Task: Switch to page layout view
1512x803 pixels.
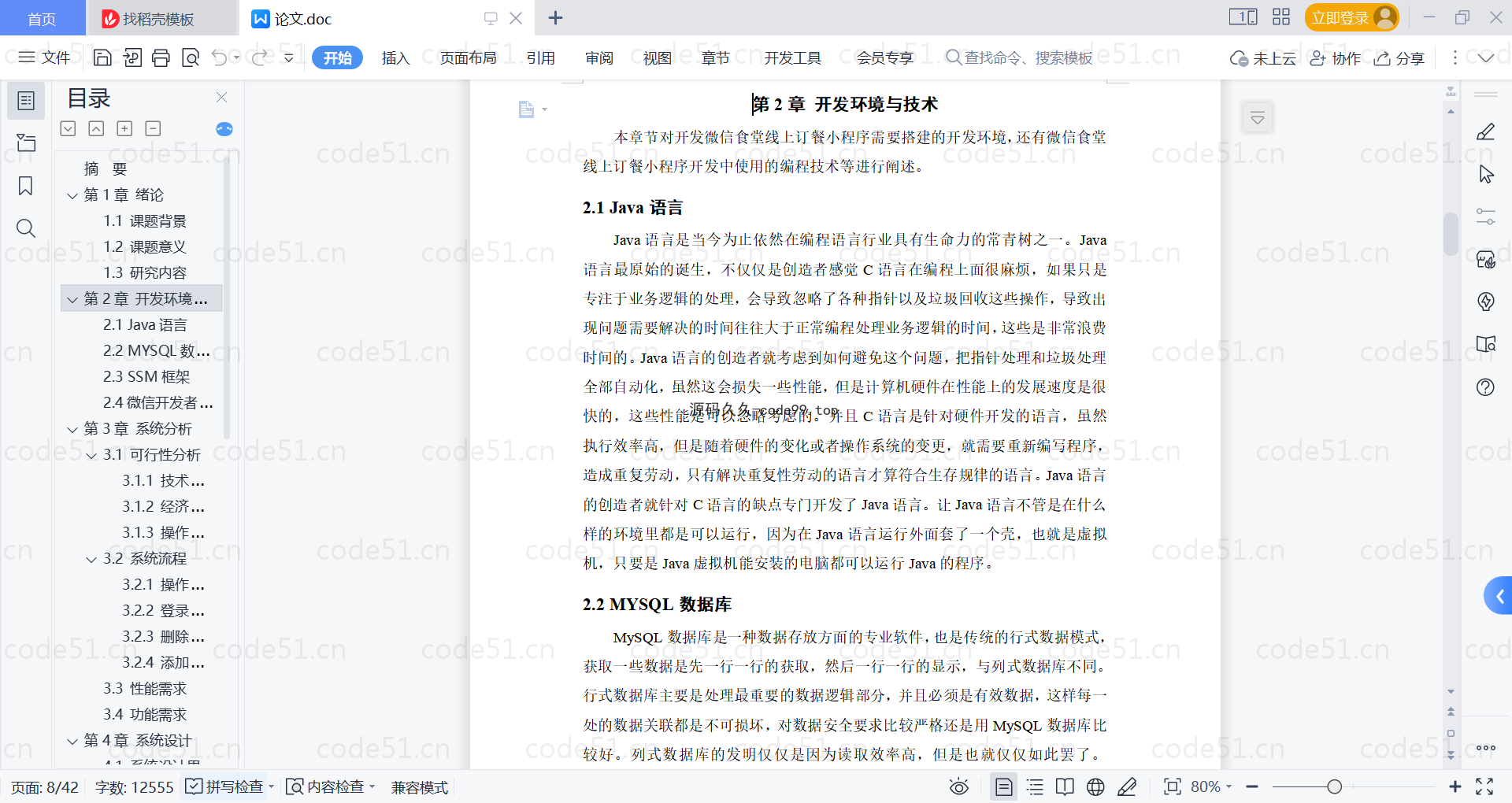Action: [x=1004, y=786]
